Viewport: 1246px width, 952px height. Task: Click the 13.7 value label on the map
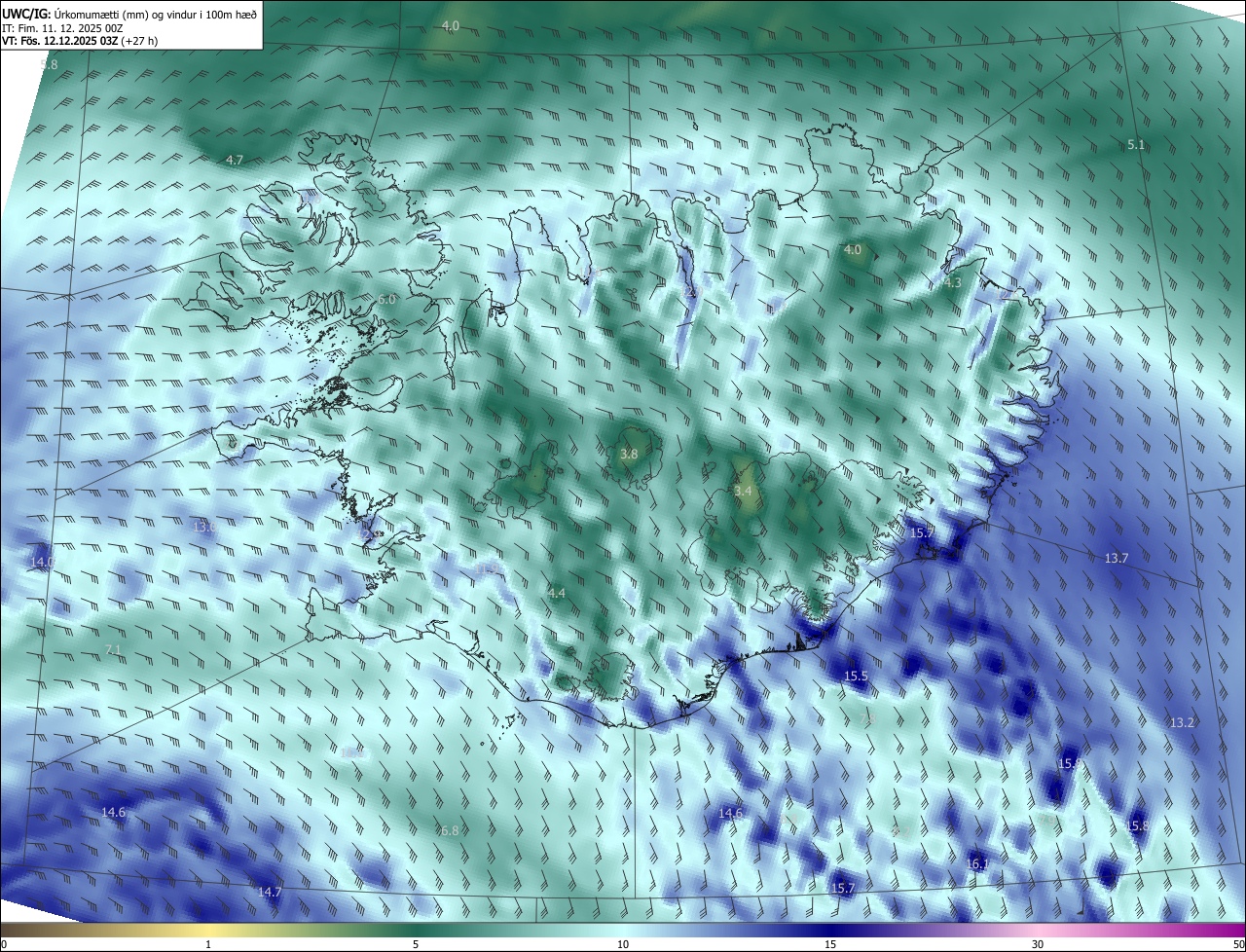(x=1116, y=559)
